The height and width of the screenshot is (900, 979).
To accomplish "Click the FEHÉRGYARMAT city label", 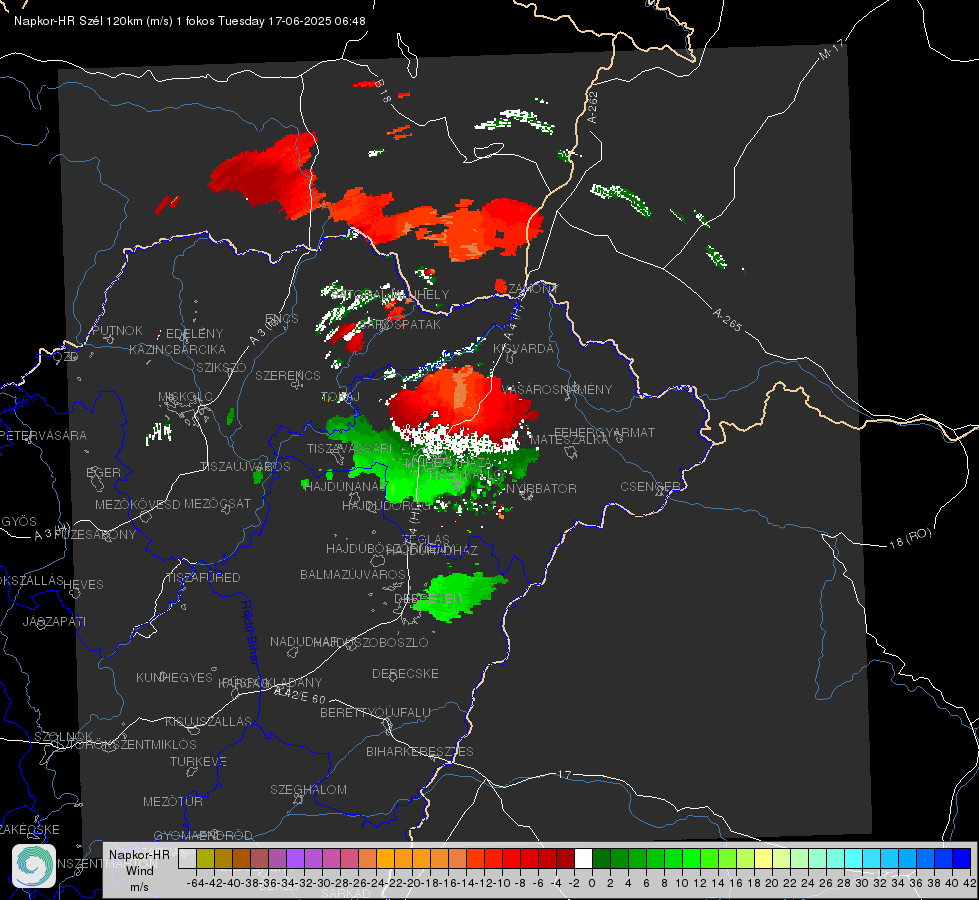I will pos(604,432).
